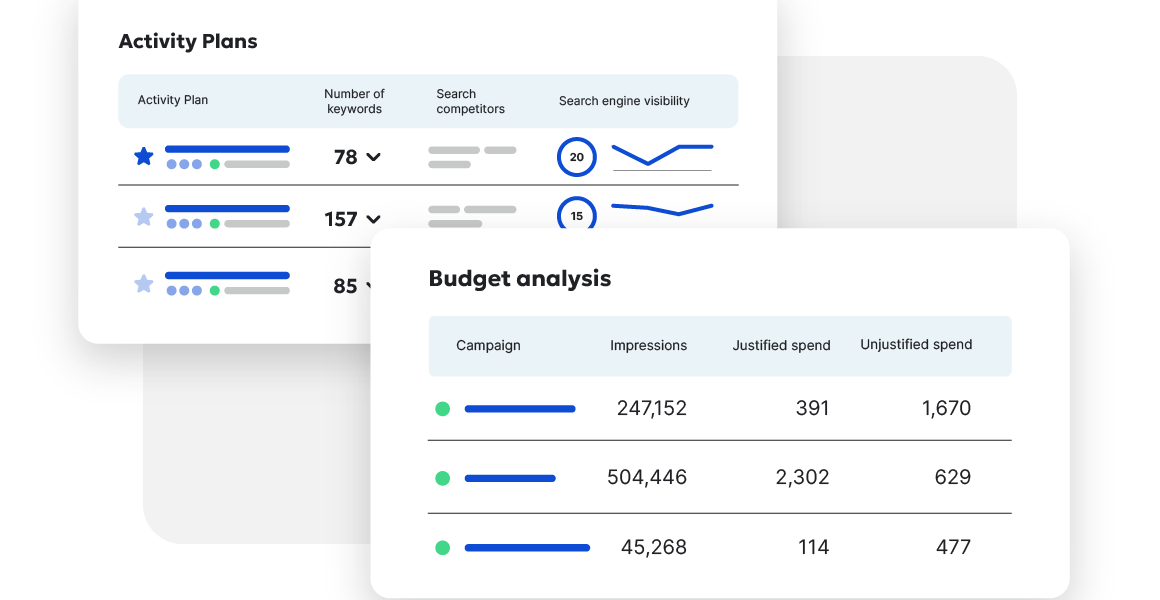Toggle the star favorite beside 157 keywords
This screenshot has height=600, width=1160.
tap(144, 217)
